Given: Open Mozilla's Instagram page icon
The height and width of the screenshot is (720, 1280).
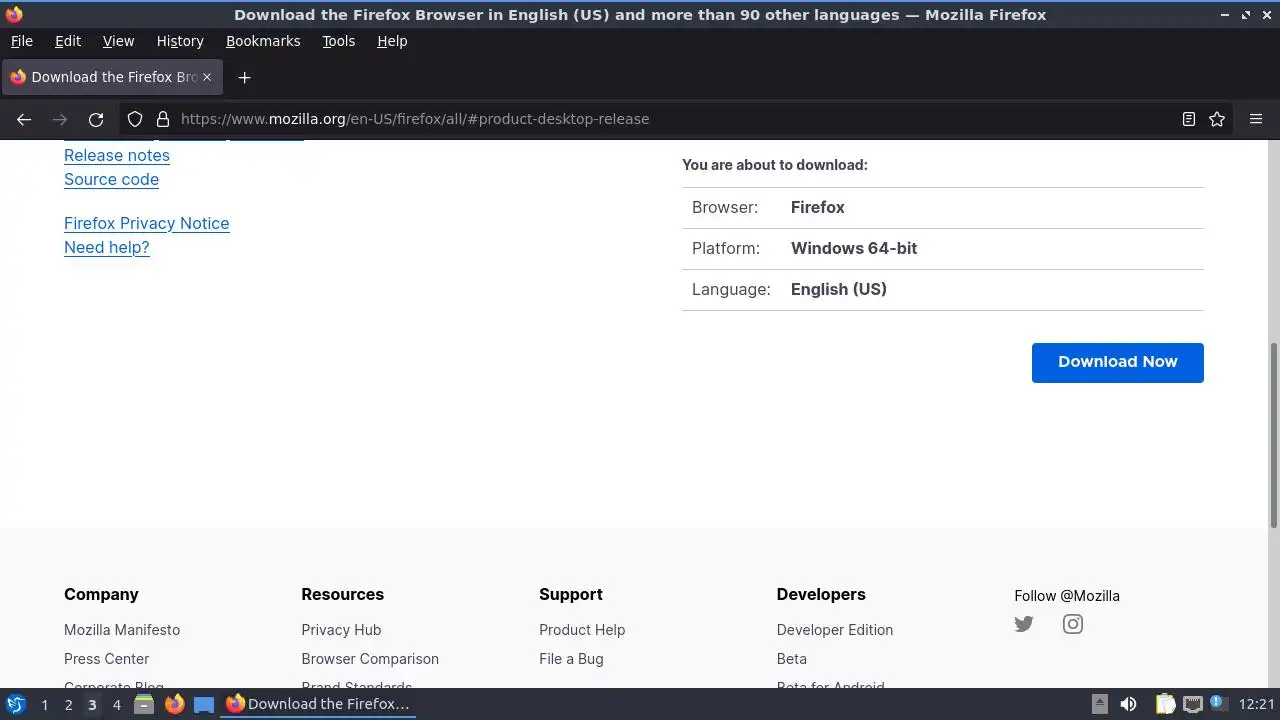Looking at the screenshot, I should (x=1073, y=624).
